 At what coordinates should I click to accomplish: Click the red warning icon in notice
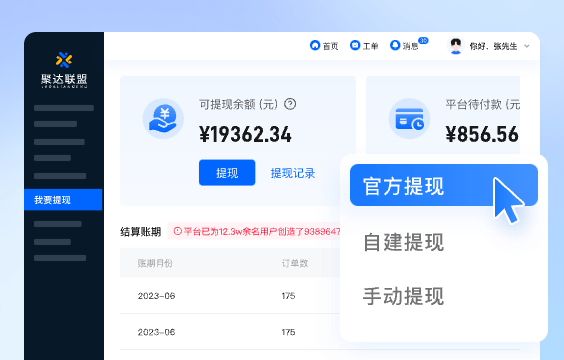pyautogui.click(x=177, y=231)
